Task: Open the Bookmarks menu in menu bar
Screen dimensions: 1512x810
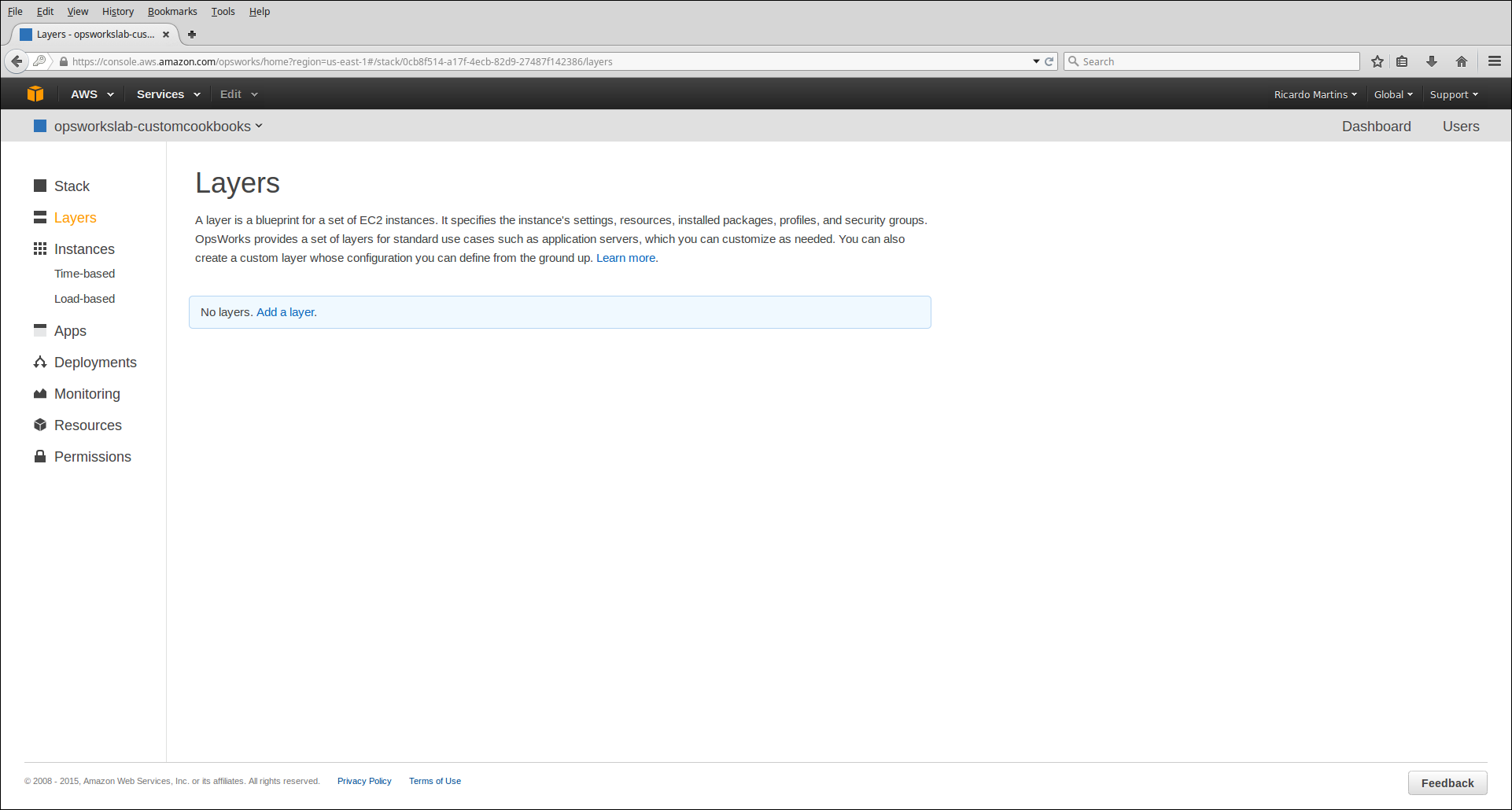Action: click(x=172, y=12)
